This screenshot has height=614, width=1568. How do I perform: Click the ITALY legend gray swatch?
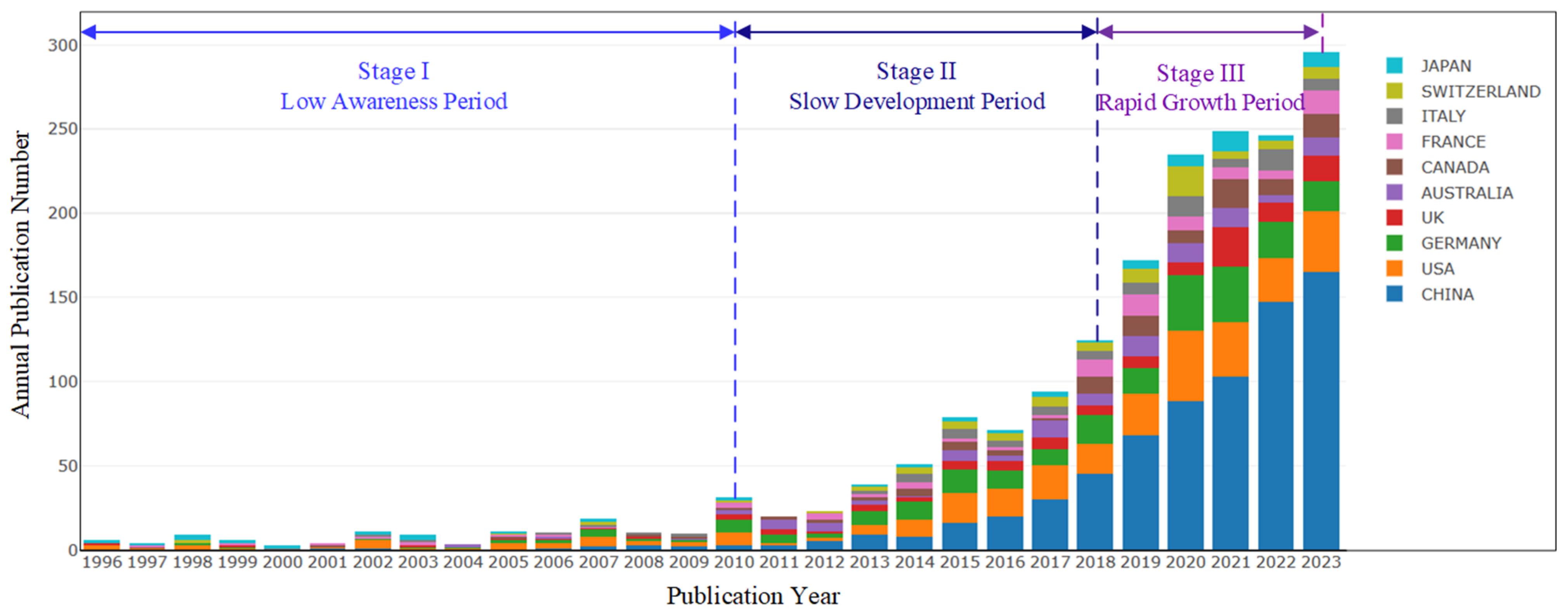(1394, 116)
